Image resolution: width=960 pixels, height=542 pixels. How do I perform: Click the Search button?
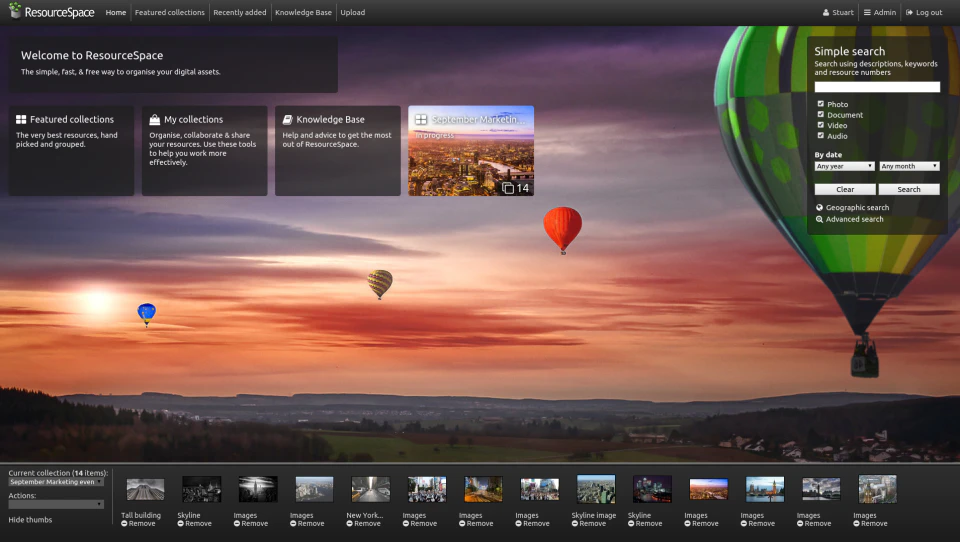[909, 189]
